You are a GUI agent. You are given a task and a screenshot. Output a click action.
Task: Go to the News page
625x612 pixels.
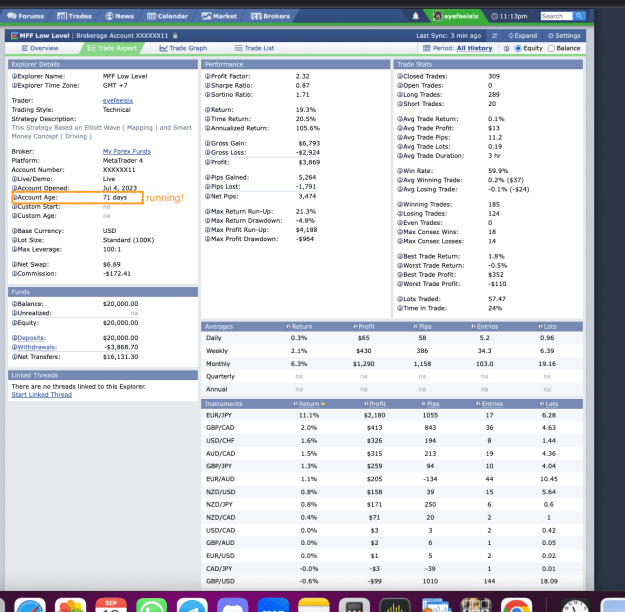[120, 16]
